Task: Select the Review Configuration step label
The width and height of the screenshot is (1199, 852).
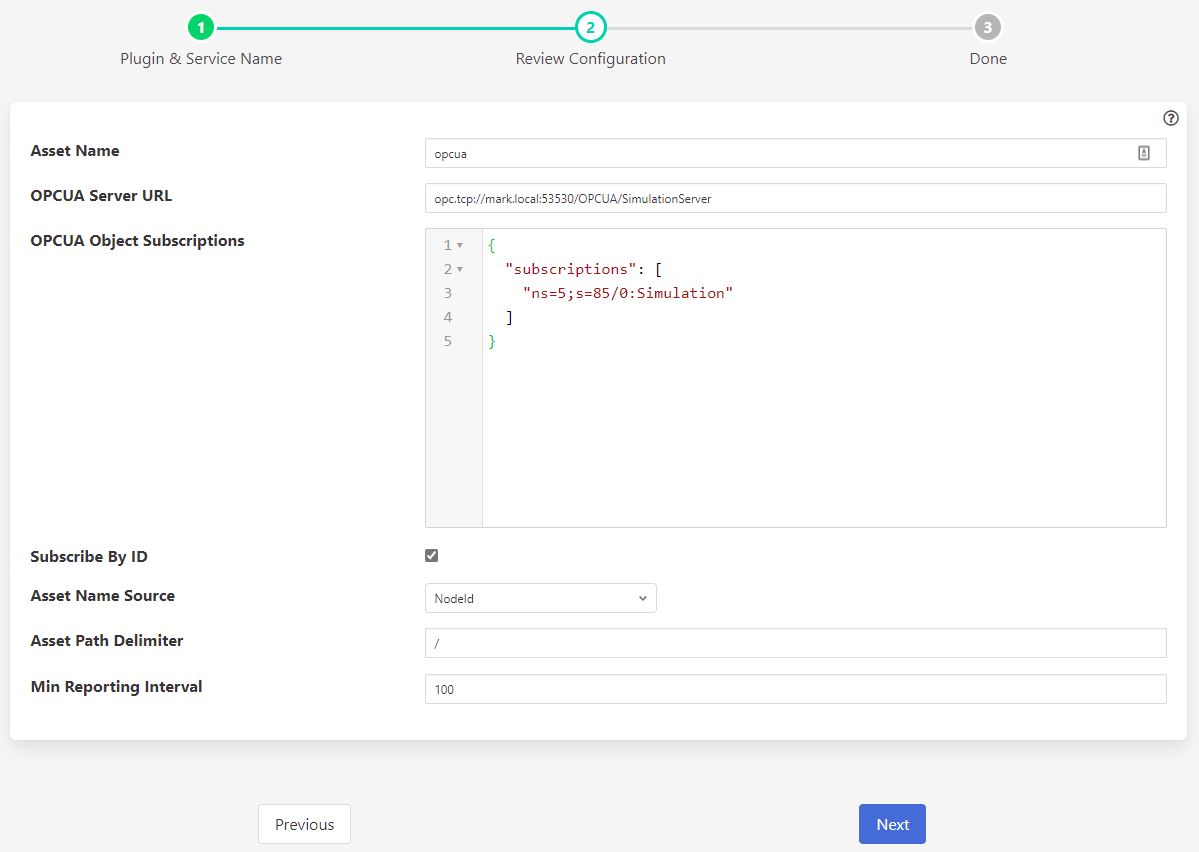Action: click(x=590, y=59)
